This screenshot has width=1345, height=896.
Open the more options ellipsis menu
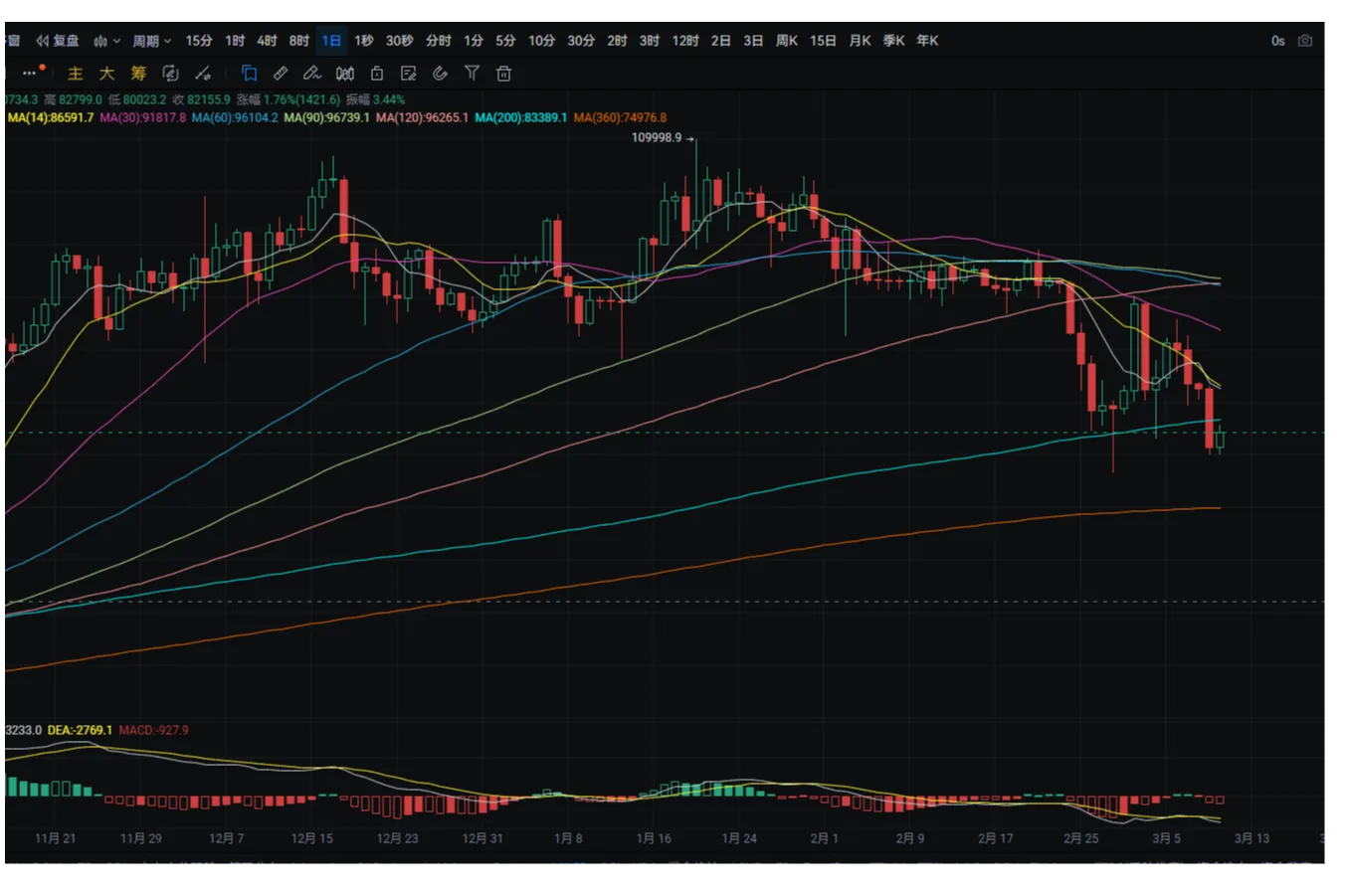(30, 73)
